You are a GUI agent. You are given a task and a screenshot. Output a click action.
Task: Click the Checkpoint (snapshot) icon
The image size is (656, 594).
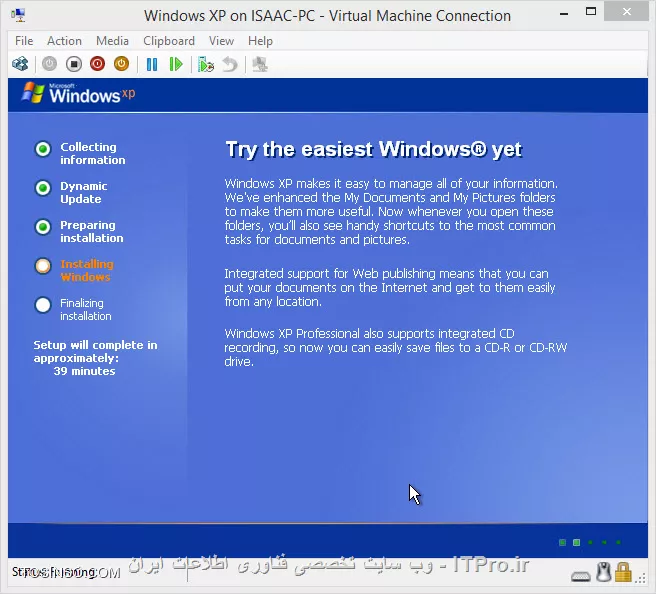click(206, 64)
